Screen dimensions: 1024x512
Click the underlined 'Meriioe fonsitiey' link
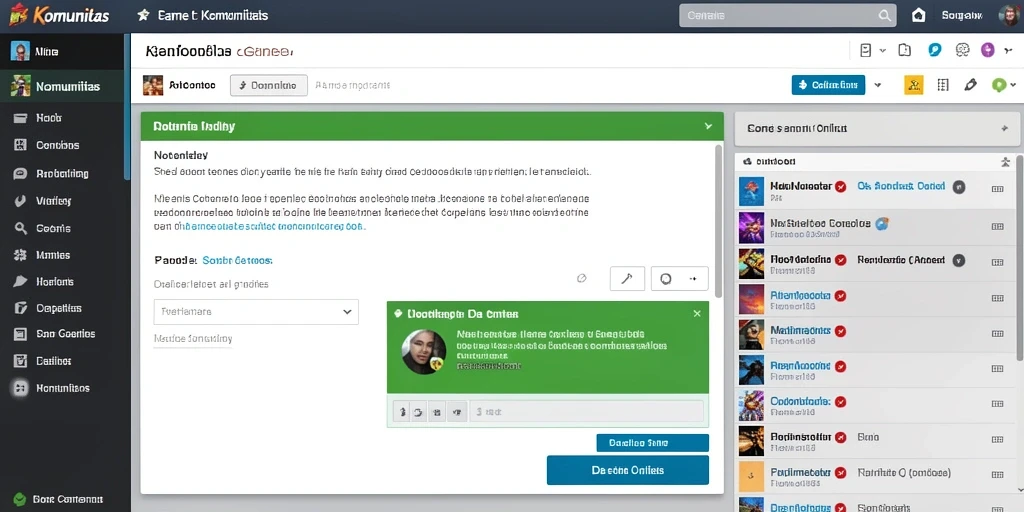(x=193, y=339)
